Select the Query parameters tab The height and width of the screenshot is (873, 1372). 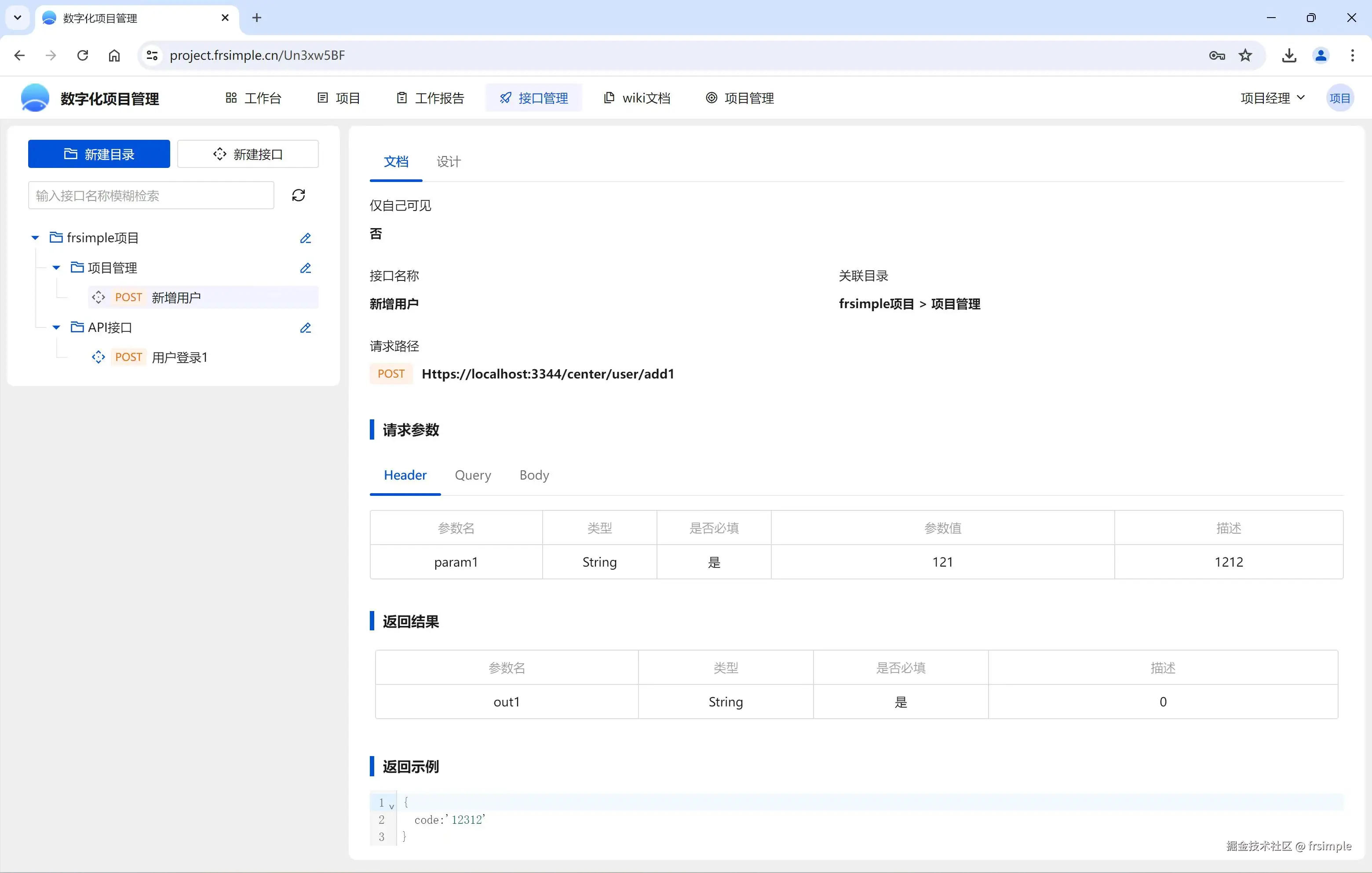tap(473, 475)
